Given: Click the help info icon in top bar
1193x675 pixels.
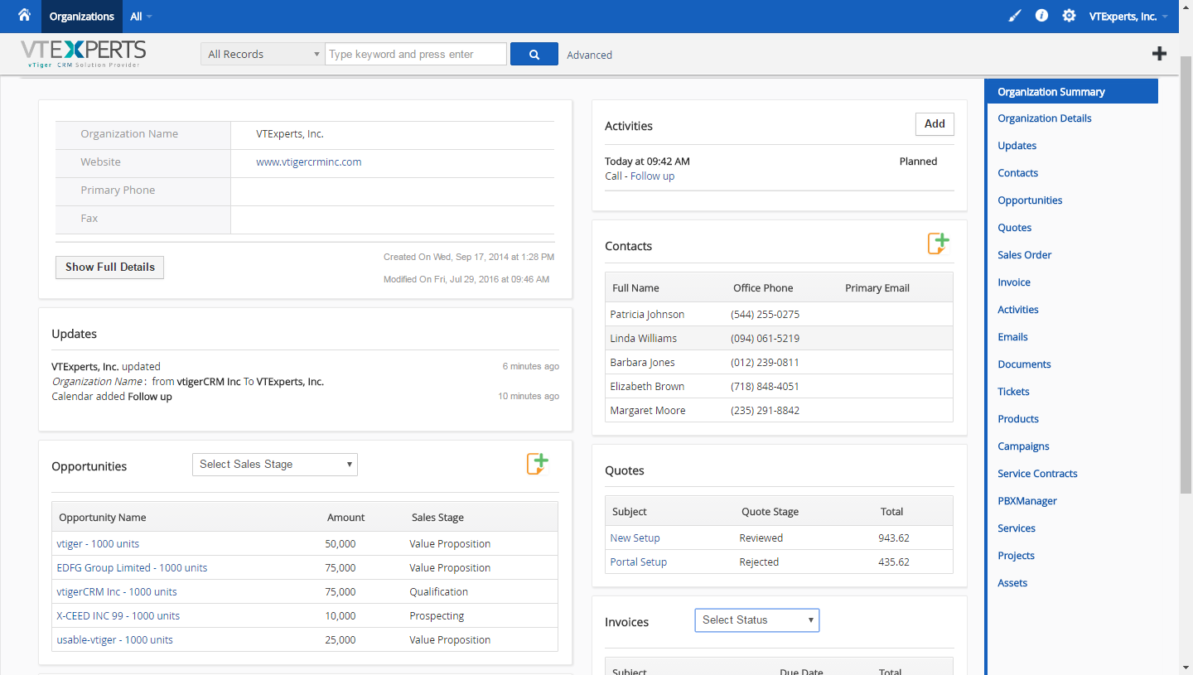Looking at the screenshot, I should point(1040,15).
